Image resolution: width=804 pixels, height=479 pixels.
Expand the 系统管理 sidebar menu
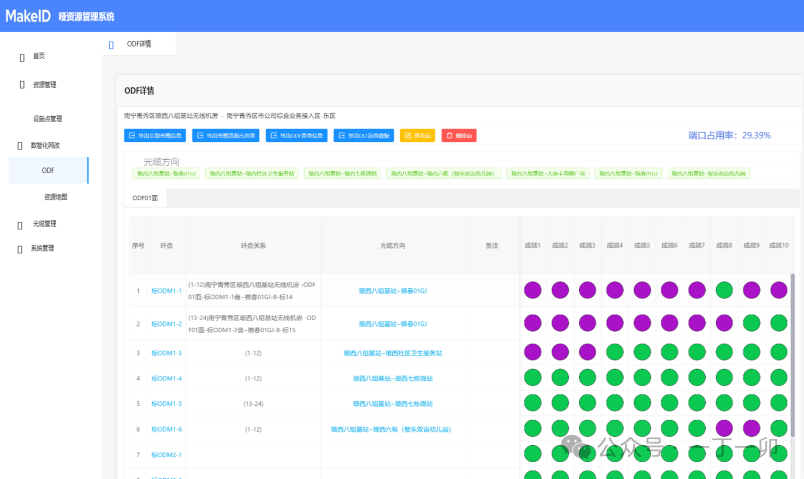click(42, 248)
